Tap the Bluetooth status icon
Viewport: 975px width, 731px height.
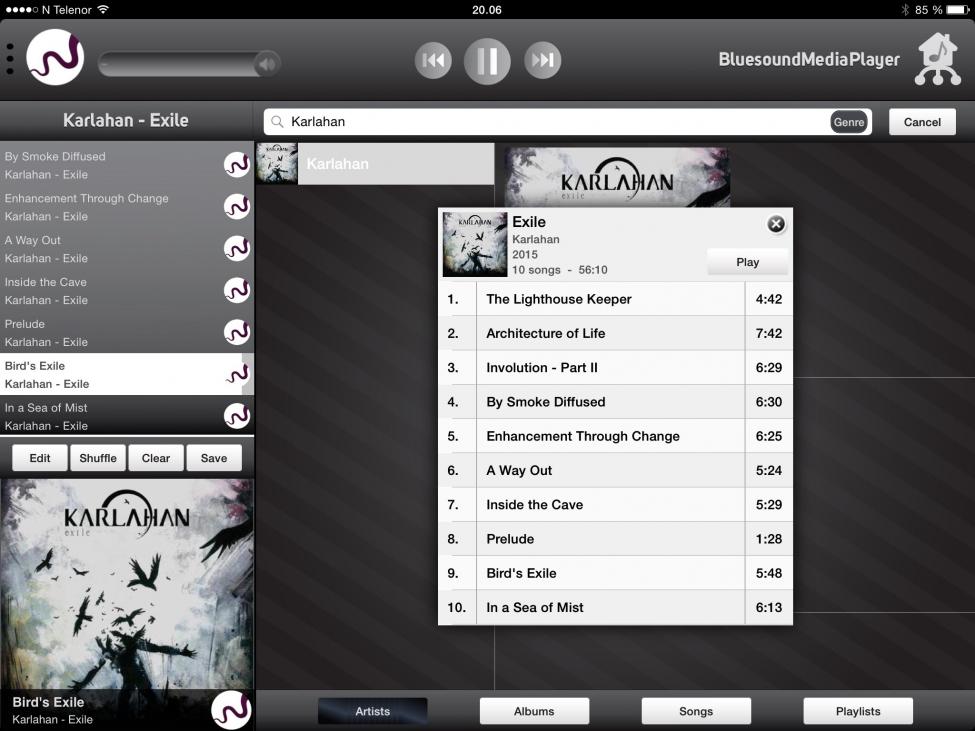(905, 10)
